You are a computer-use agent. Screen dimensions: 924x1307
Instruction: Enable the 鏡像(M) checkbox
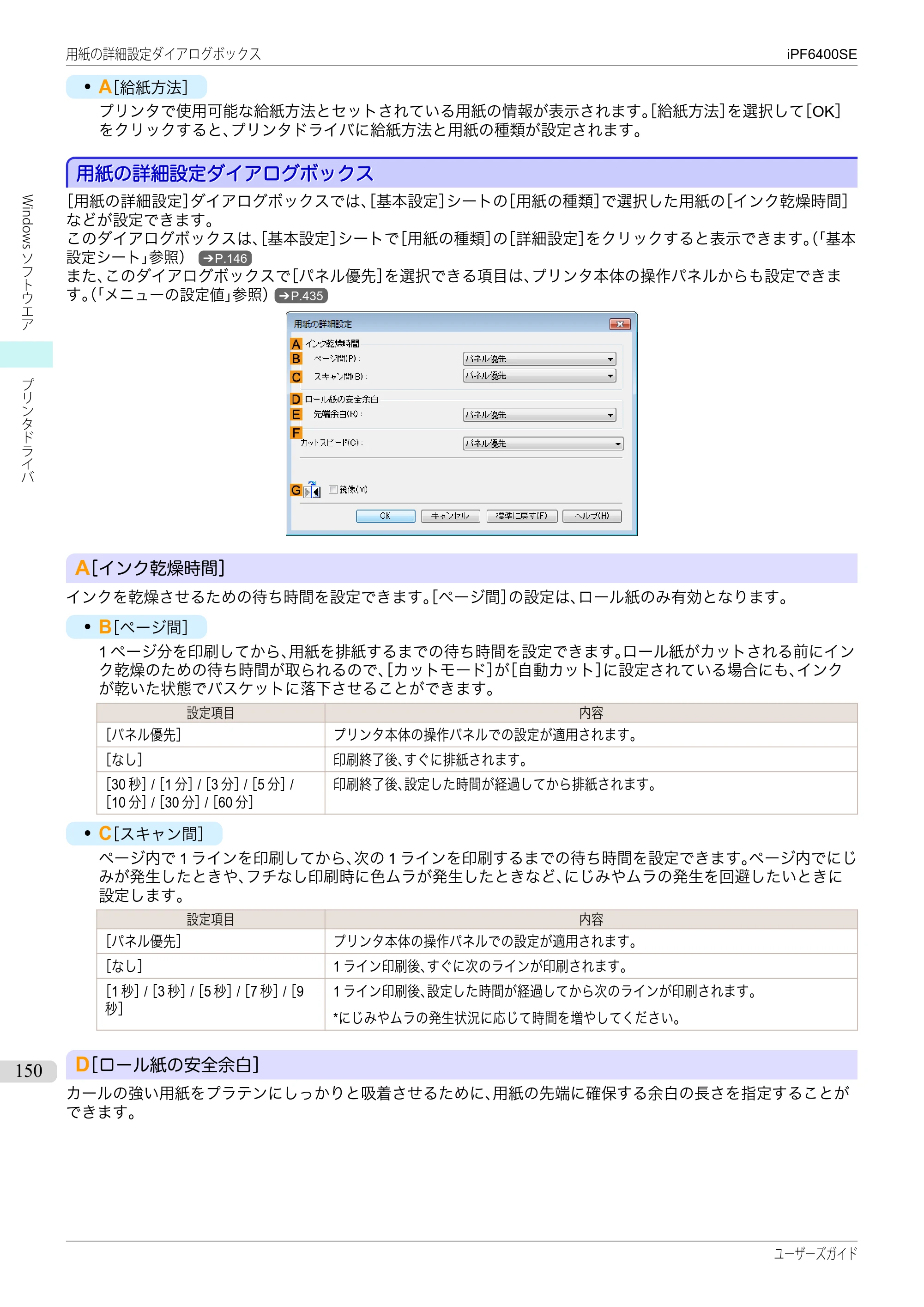pyautogui.click(x=333, y=490)
